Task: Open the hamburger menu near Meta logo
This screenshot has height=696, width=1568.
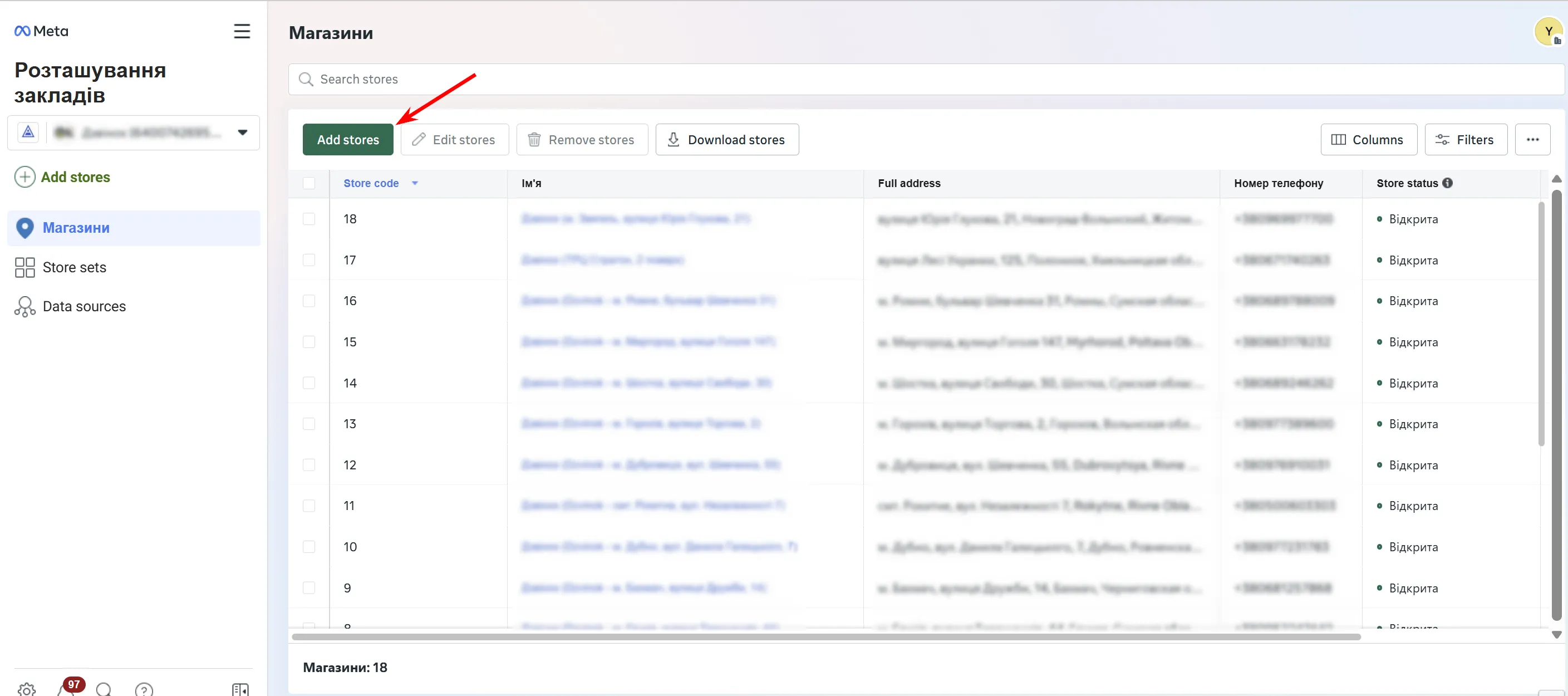Action: click(242, 31)
